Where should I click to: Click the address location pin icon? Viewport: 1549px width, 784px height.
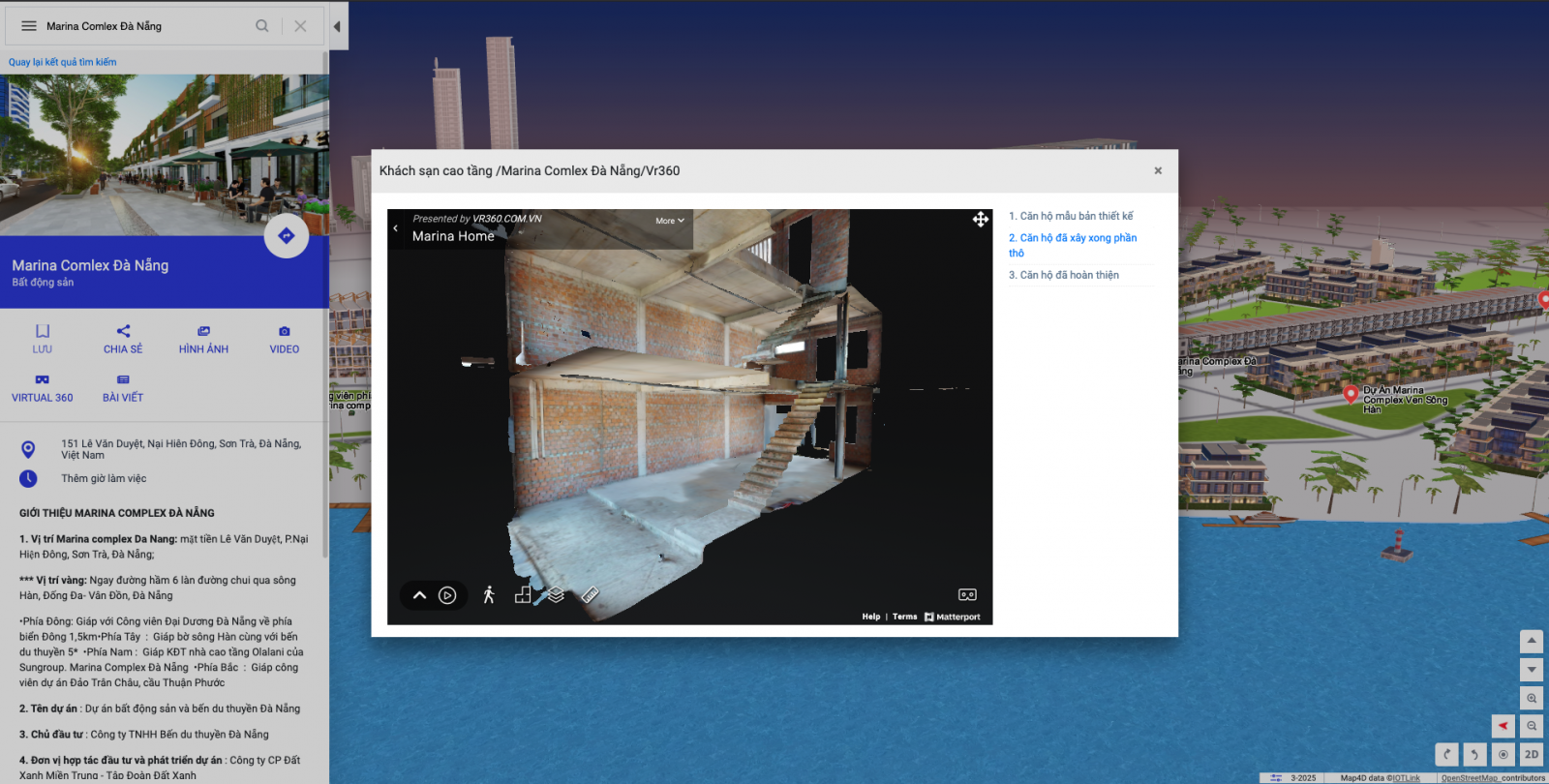(28, 449)
